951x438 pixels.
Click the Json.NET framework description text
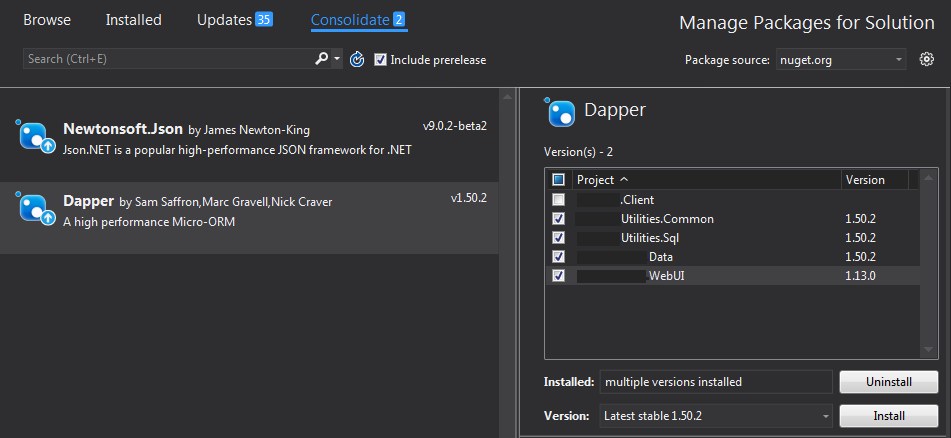(x=237, y=150)
